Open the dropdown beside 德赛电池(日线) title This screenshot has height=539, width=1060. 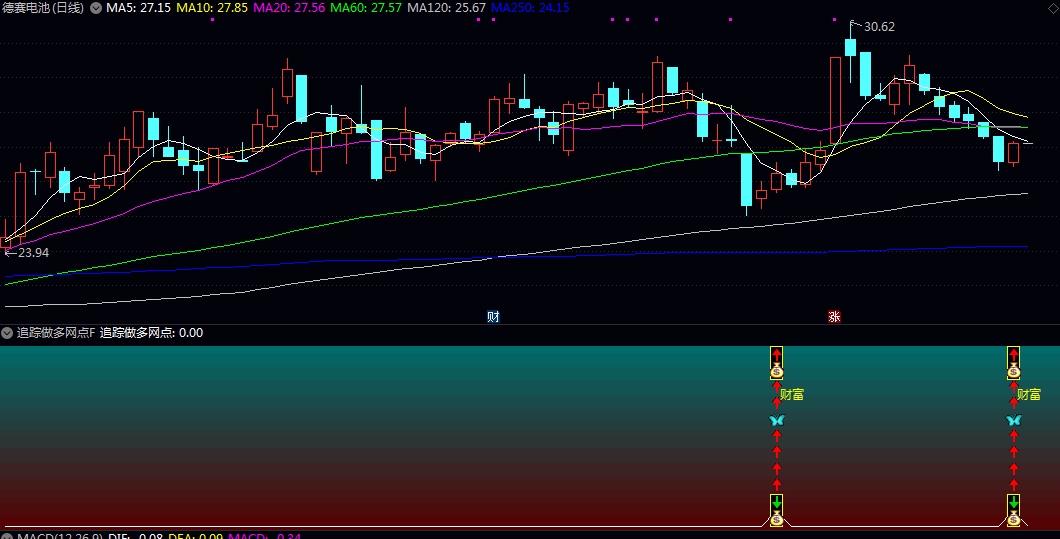97,8
